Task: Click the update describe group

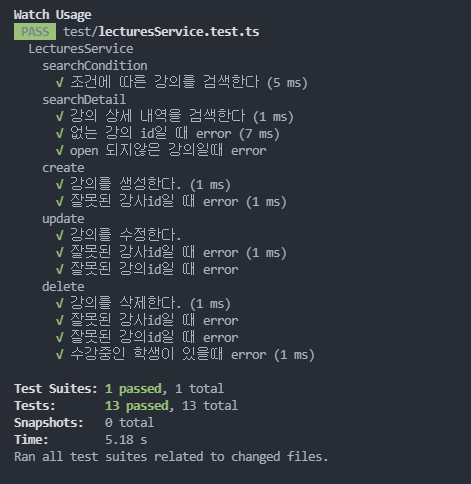Action: [x=63, y=219]
